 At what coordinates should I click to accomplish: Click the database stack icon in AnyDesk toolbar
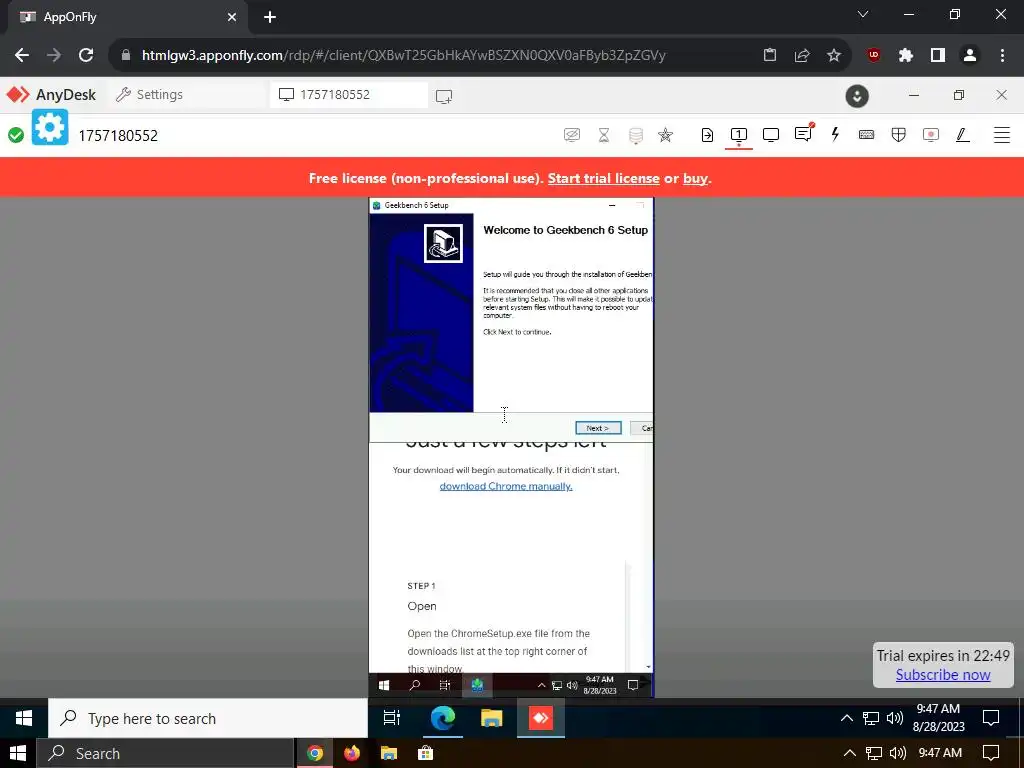tap(635, 135)
